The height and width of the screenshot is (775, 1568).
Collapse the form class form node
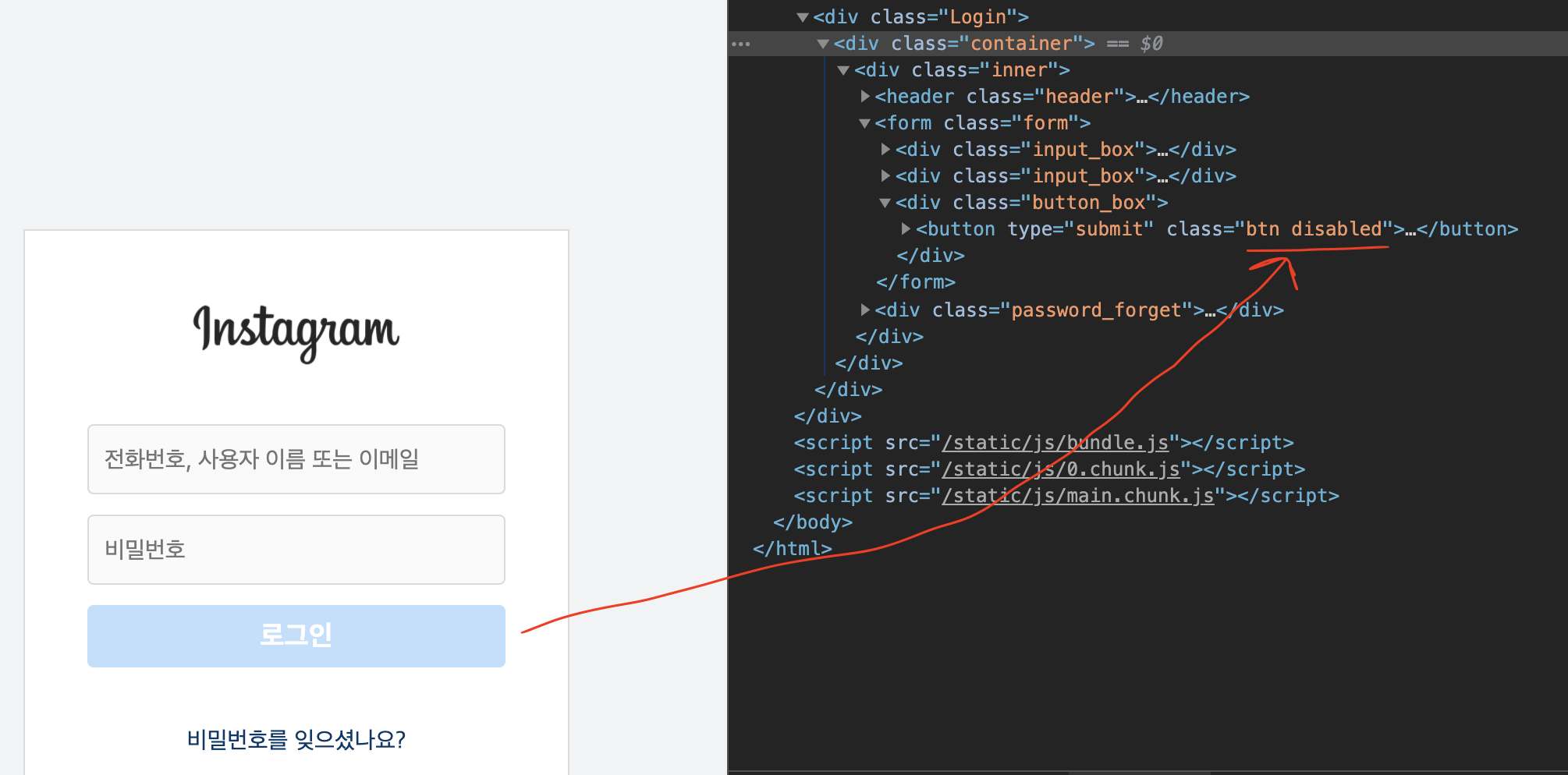[864, 123]
